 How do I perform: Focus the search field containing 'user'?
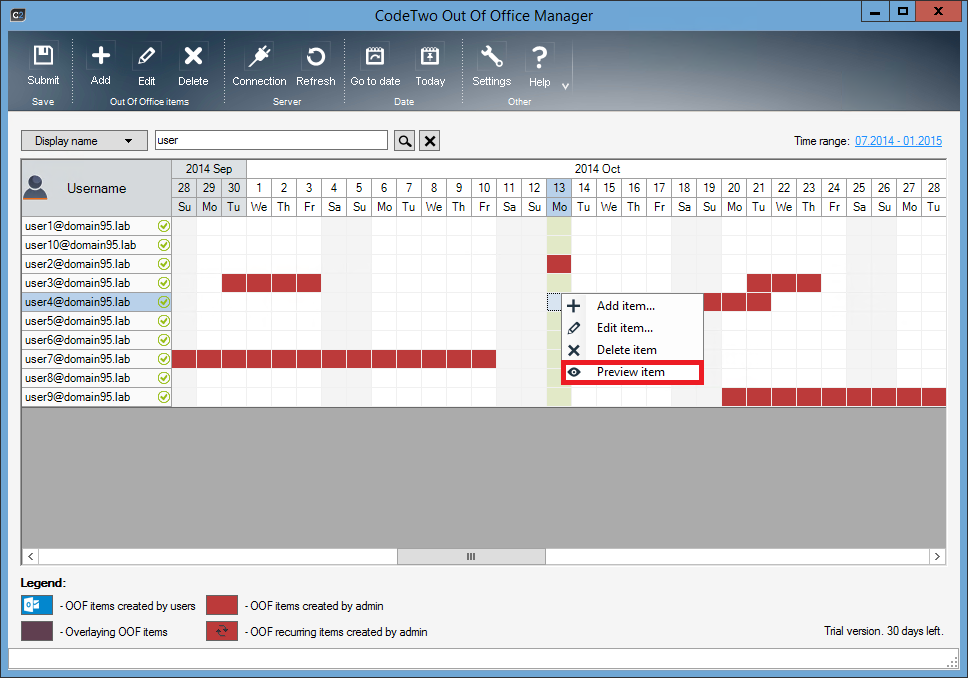coord(271,140)
